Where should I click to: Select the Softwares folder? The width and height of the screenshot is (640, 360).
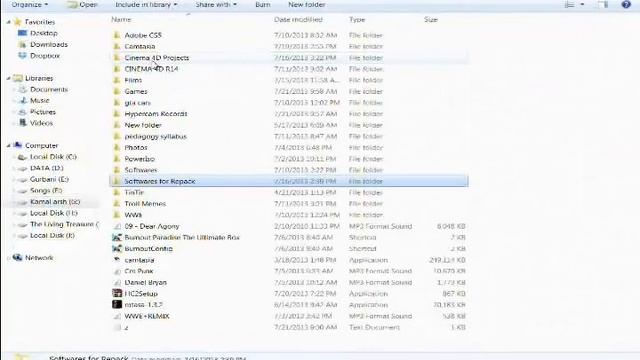tap(141, 170)
